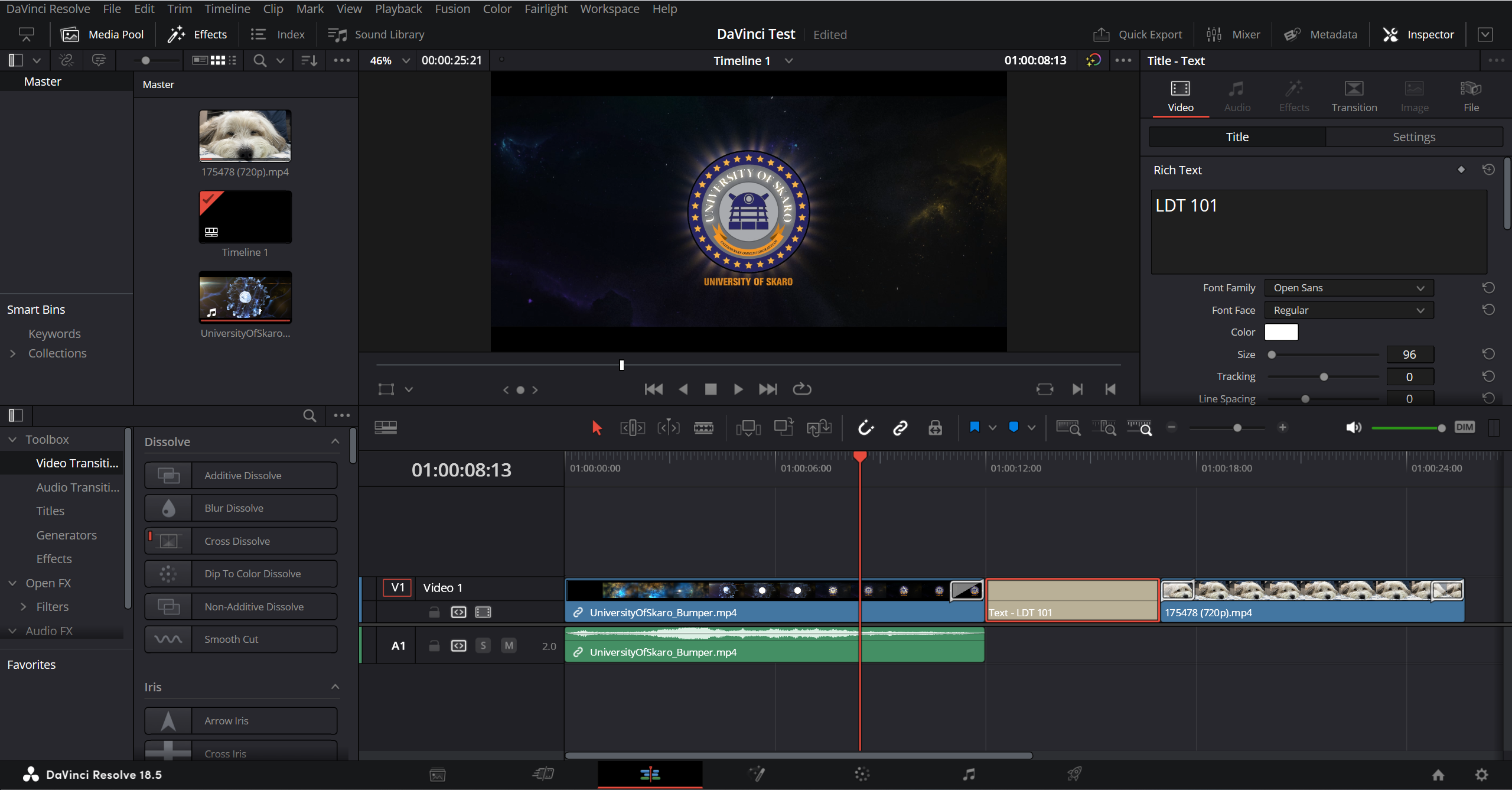
Task: Click the Rich Text keyframe diamond
Action: coord(1461,170)
